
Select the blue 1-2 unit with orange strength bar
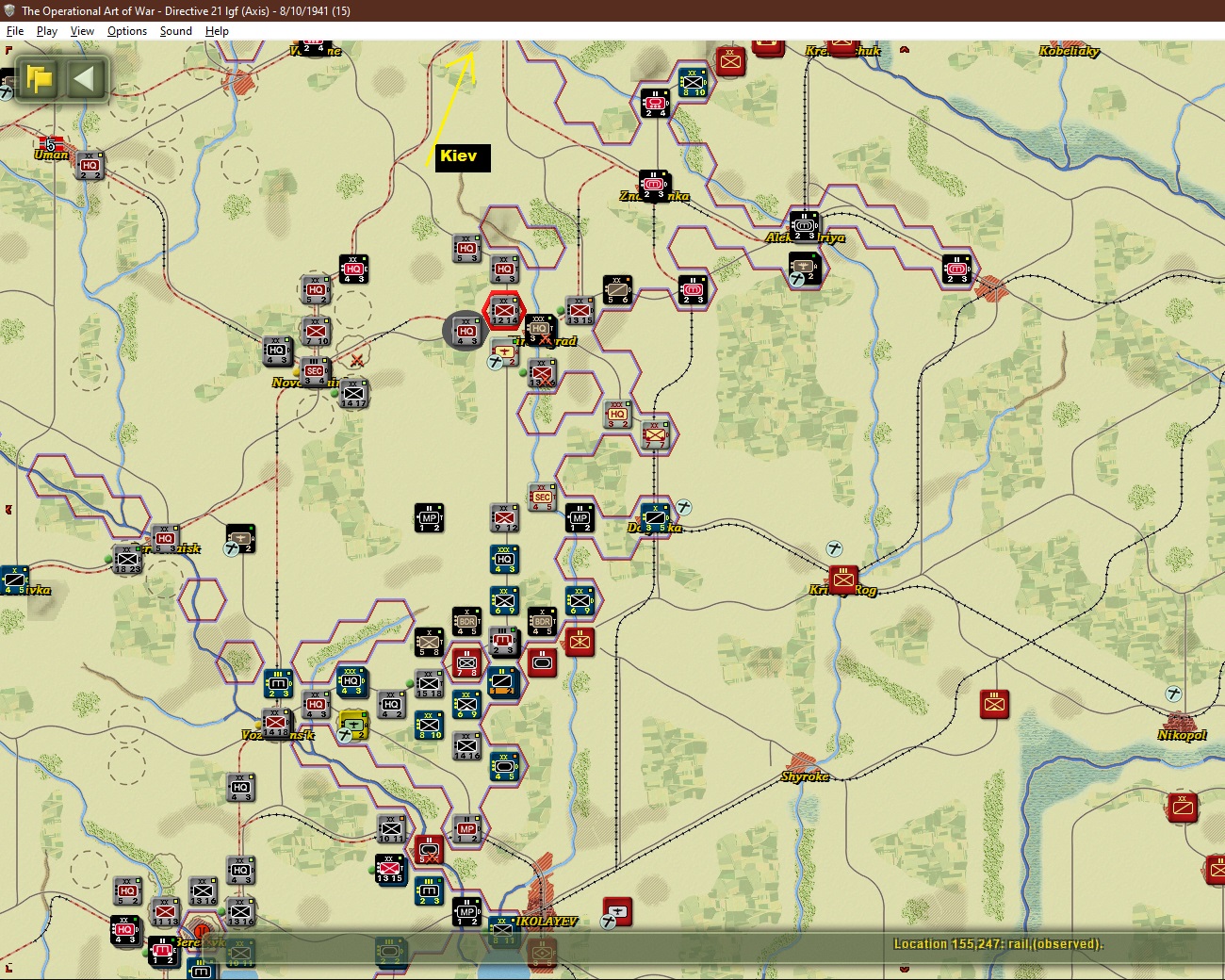504,684
